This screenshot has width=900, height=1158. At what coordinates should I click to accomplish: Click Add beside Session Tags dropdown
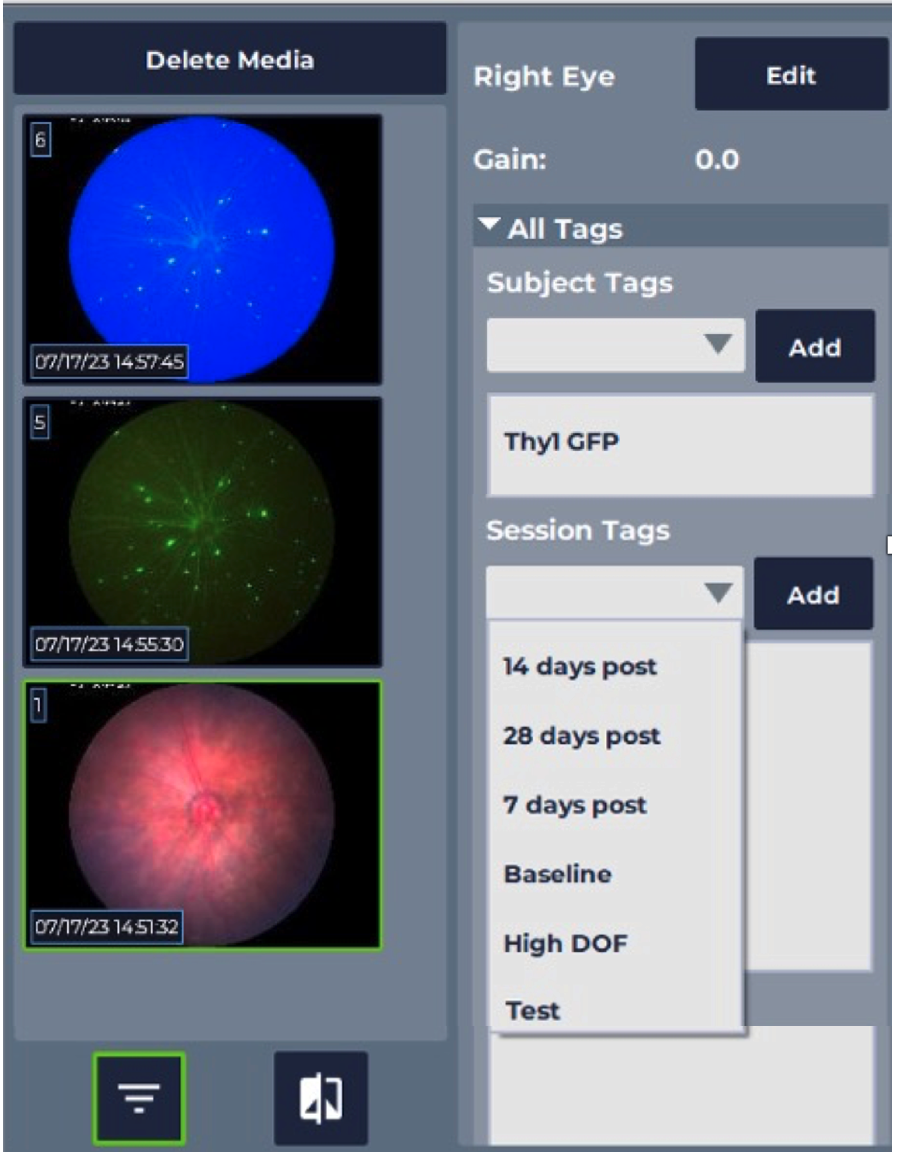click(813, 595)
